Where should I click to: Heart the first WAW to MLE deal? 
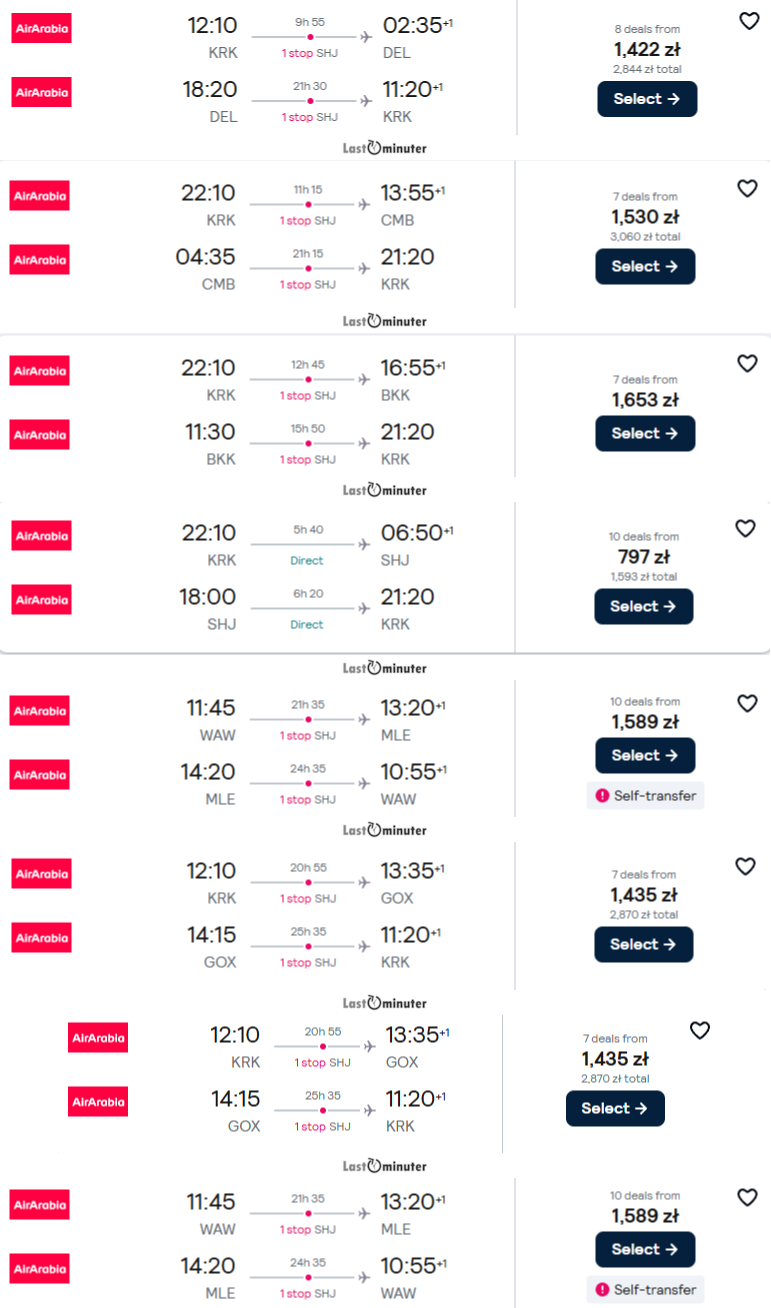coord(747,703)
